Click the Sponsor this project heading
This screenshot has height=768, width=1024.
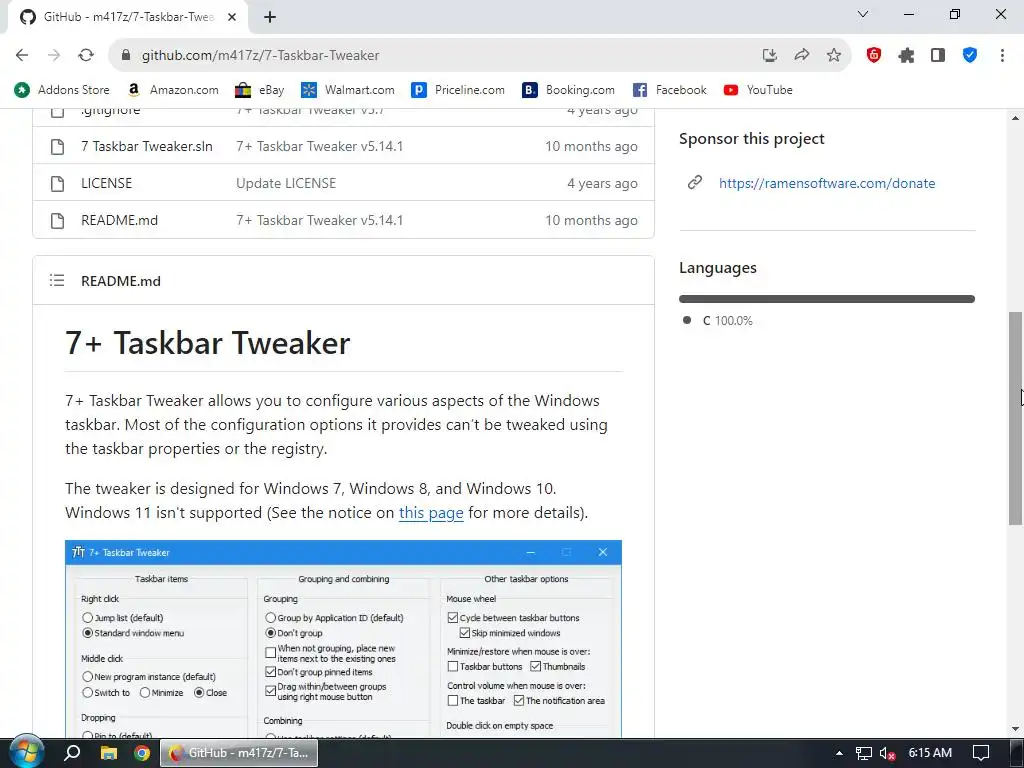coord(752,138)
